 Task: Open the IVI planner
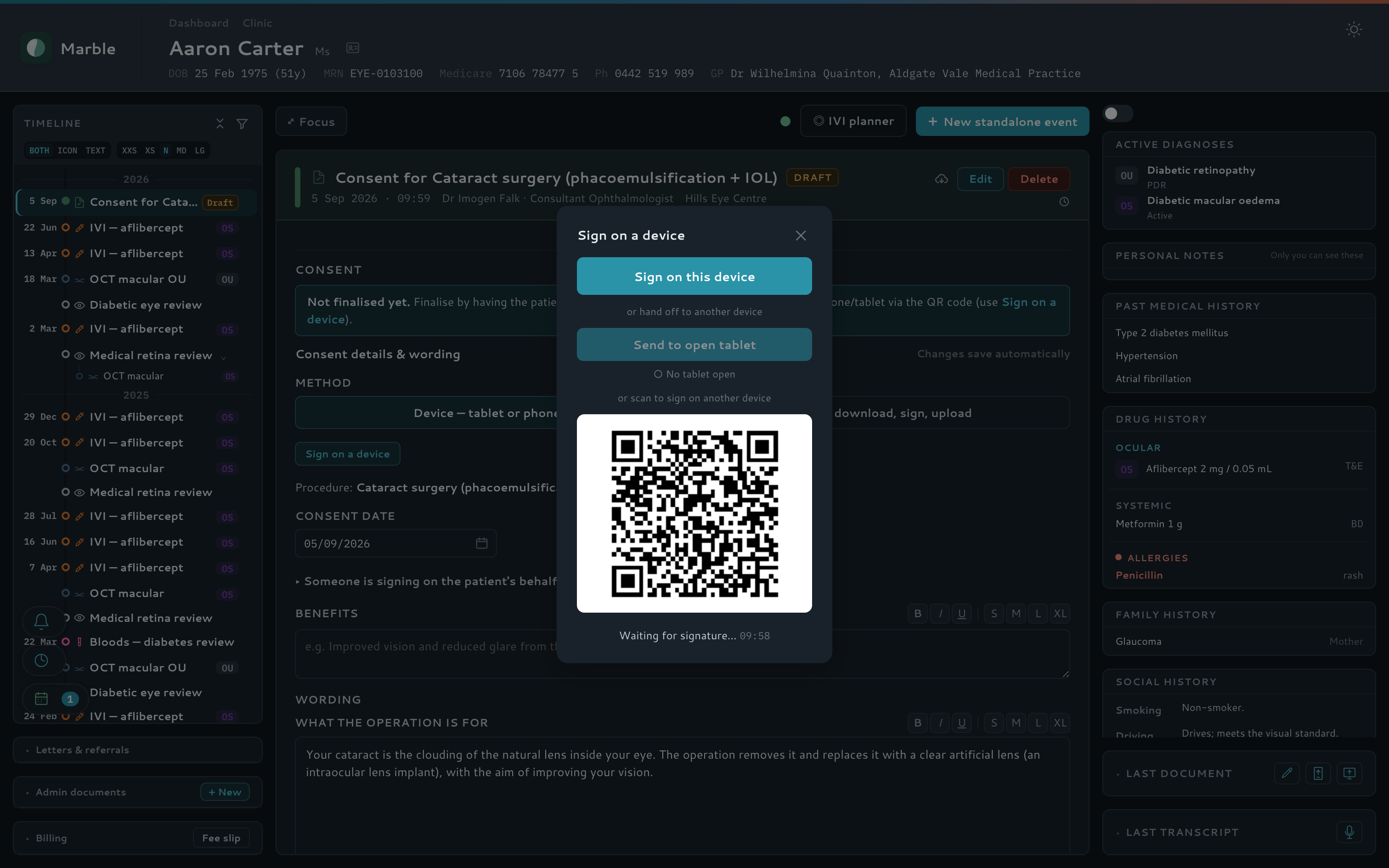coord(853,121)
